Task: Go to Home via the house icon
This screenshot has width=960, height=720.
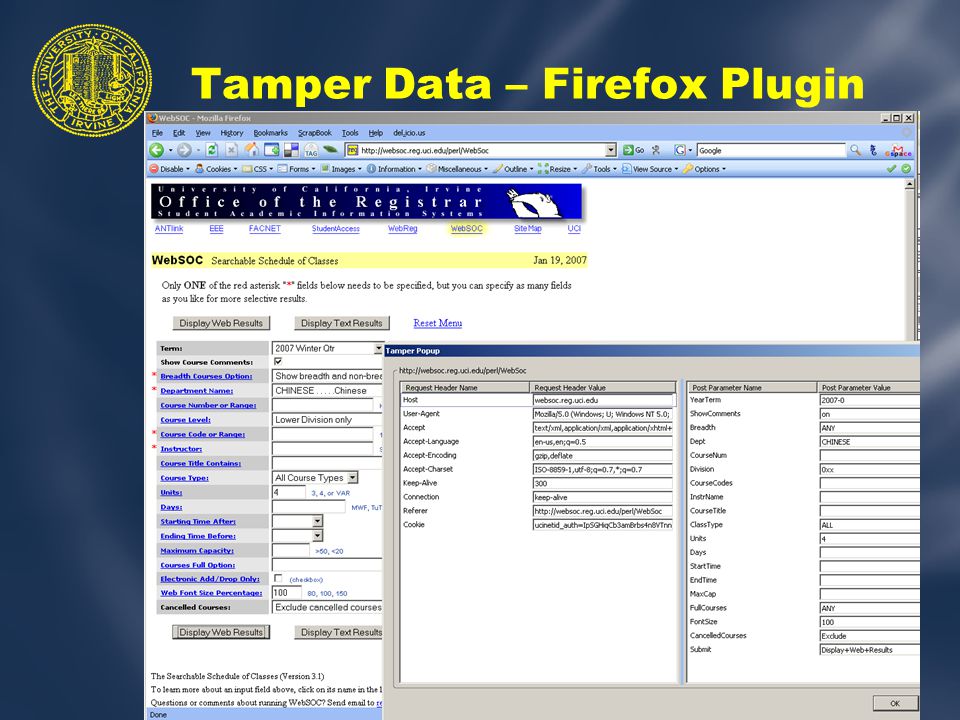Action: (x=251, y=149)
